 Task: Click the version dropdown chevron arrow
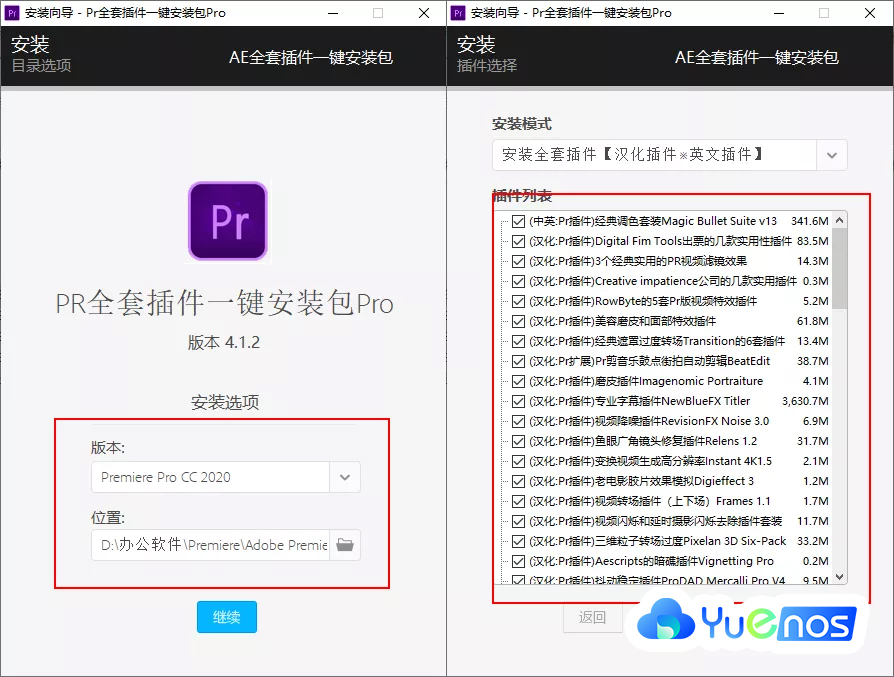[x=345, y=478]
